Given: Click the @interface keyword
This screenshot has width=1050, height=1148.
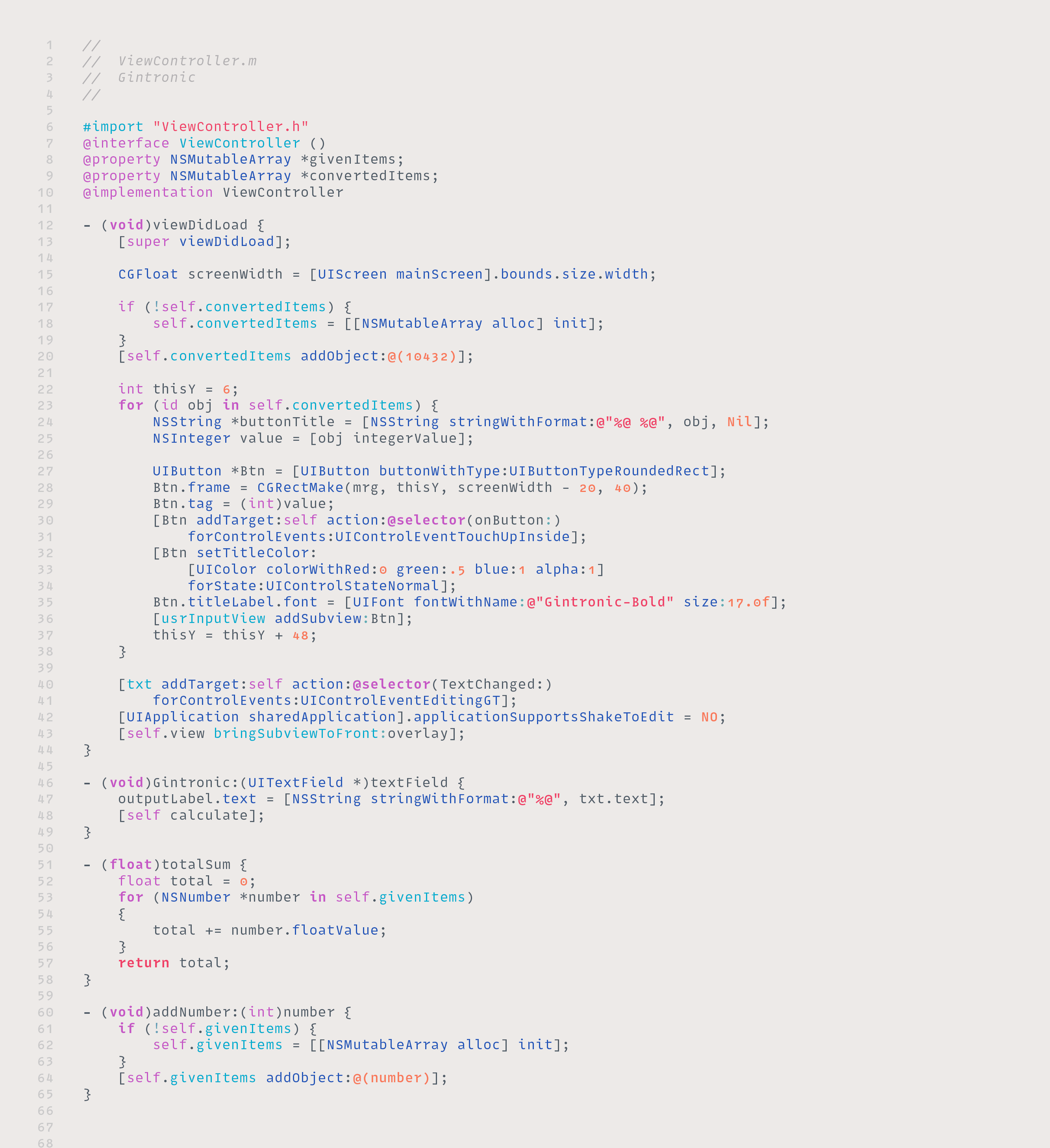Looking at the screenshot, I should pyautogui.click(x=126, y=143).
